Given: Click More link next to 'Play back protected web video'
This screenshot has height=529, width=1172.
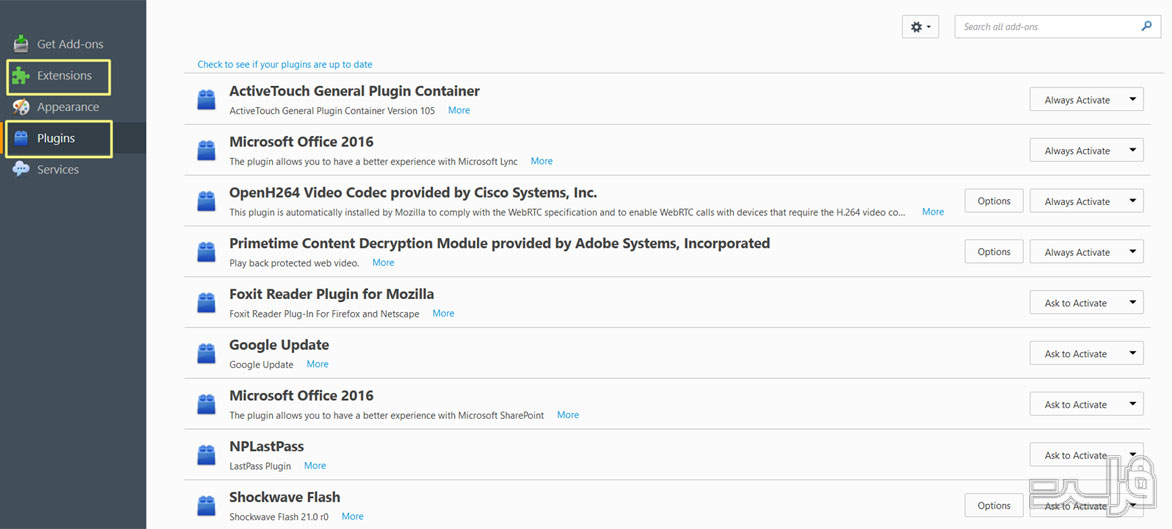Looking at the screenshot, I should 383,262.
